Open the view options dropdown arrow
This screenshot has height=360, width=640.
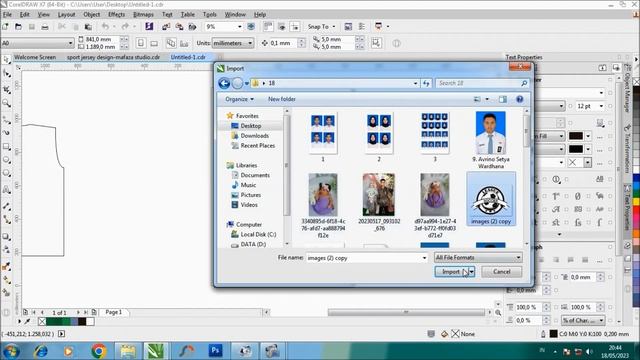pos(487,99)
